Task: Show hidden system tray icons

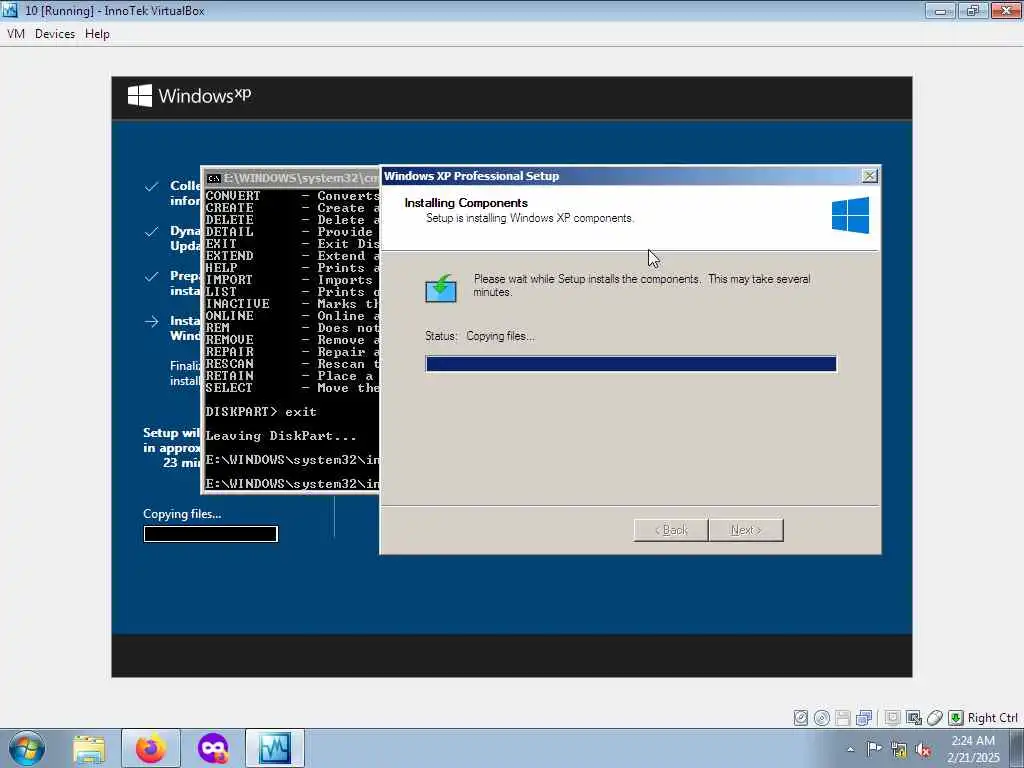Action: click(x=850, y=750)
